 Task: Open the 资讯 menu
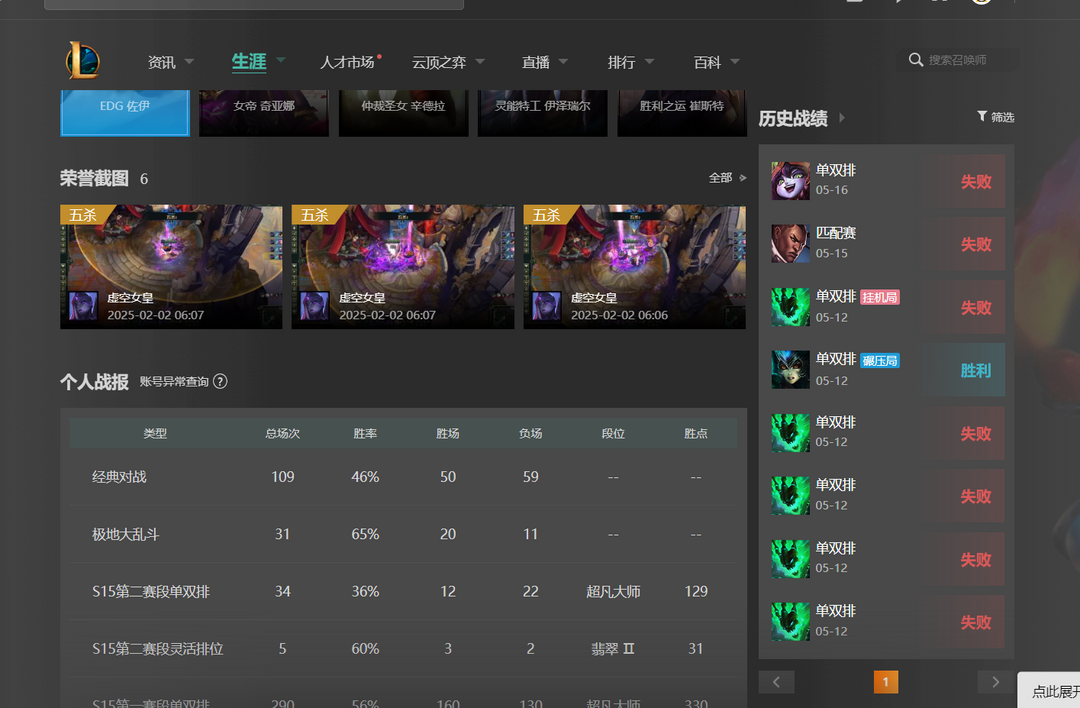point(162,62)
